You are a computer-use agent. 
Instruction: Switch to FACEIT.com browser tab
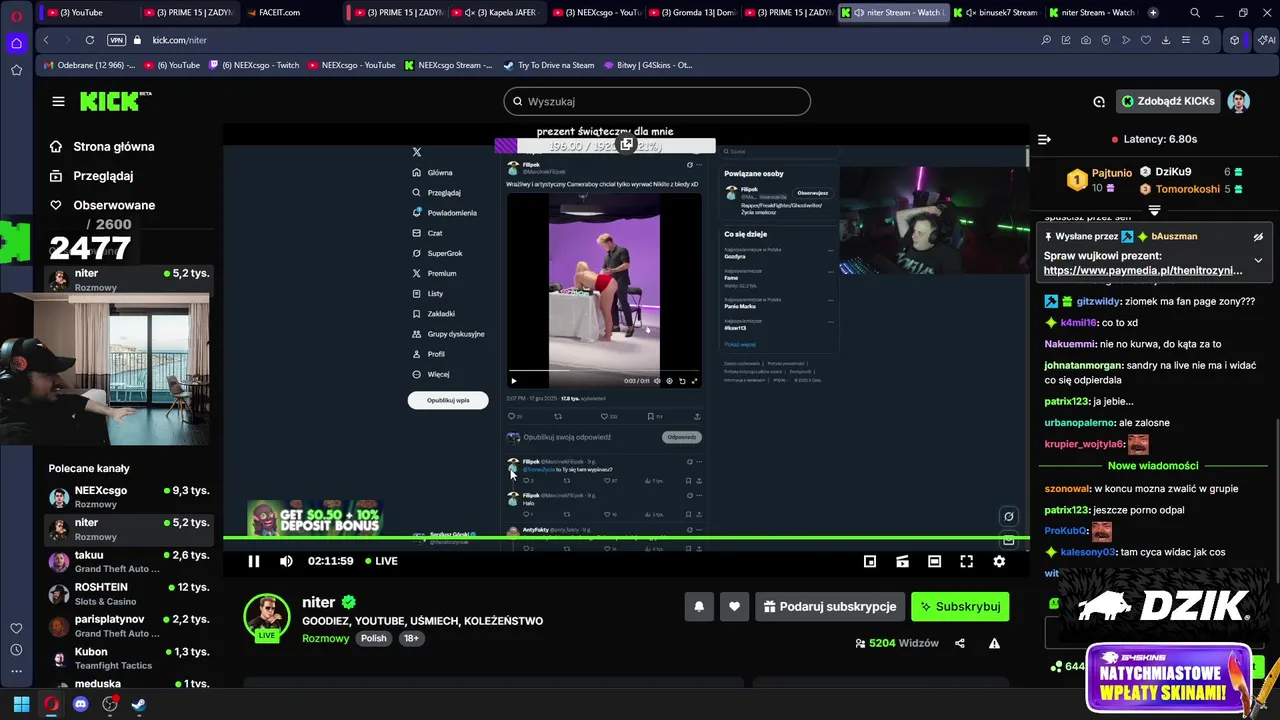(290, 13)
